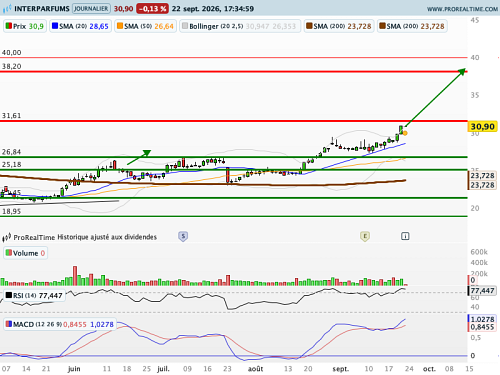Click the 38,20 resistance level label
This screenshot has width=500, height=375.
click(x=11, y=66)
